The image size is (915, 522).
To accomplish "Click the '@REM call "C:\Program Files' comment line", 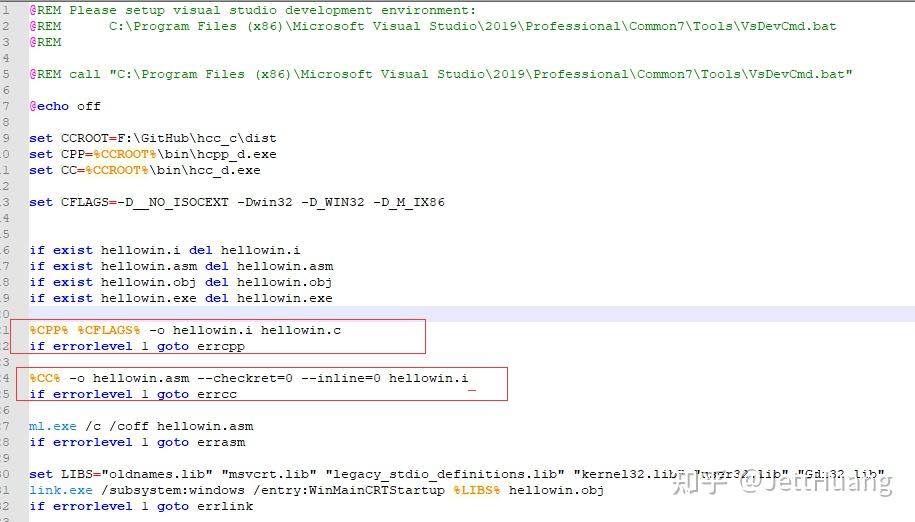I will (441, 74).
